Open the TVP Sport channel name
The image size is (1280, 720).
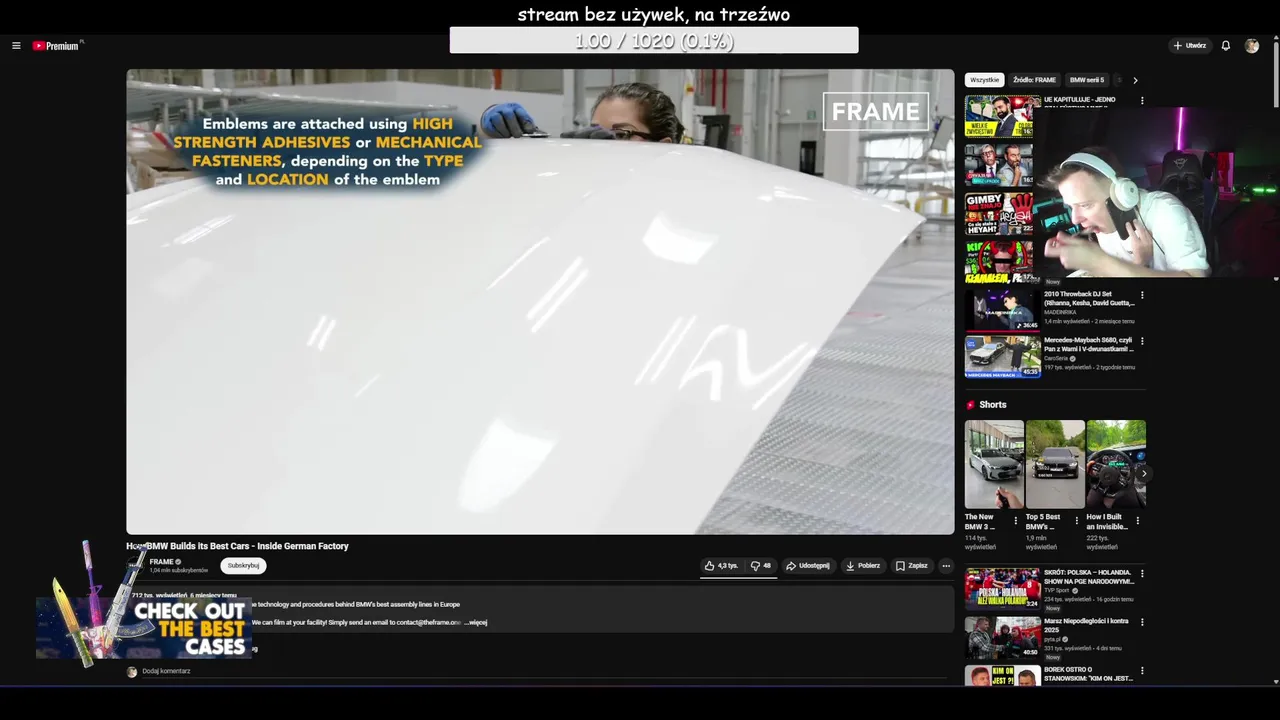[x=1058, y=590]
